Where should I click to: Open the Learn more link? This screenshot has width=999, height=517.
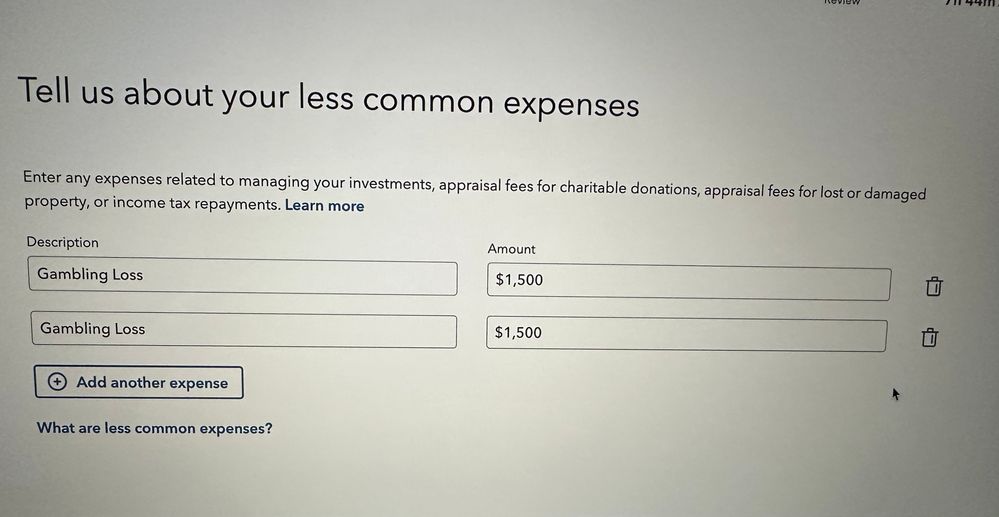(x=324, y=206)
